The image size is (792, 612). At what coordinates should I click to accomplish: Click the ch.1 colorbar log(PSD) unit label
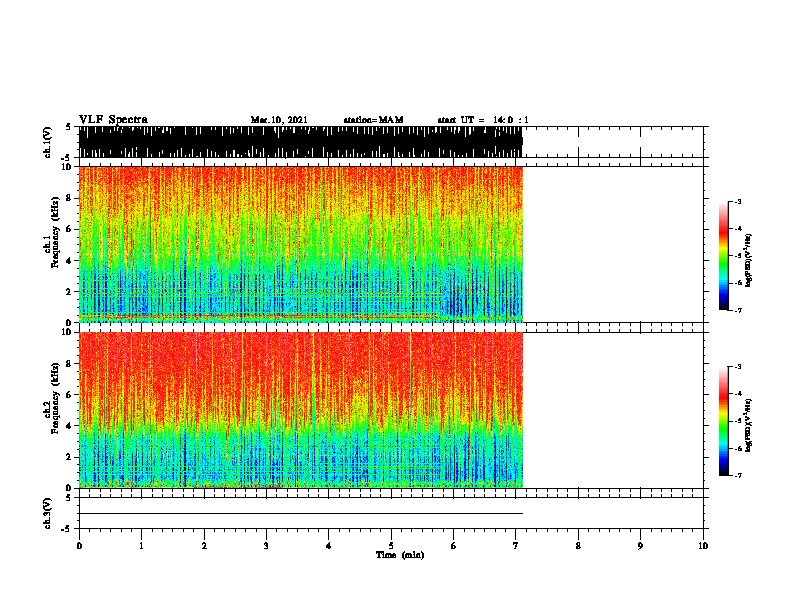click(x=748, y=261)
